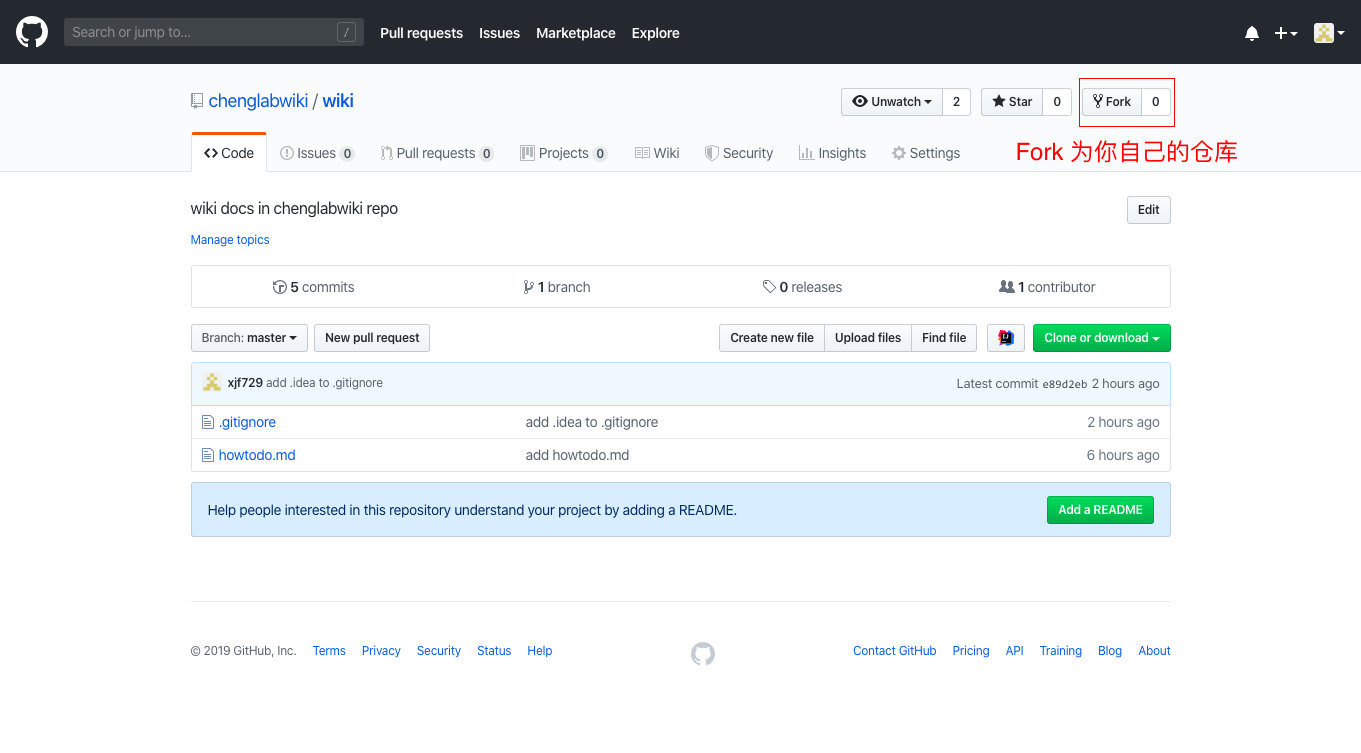Open Explore in top navigation
Viewport: 1361px width, 753px height.
(x=655, y=33)
